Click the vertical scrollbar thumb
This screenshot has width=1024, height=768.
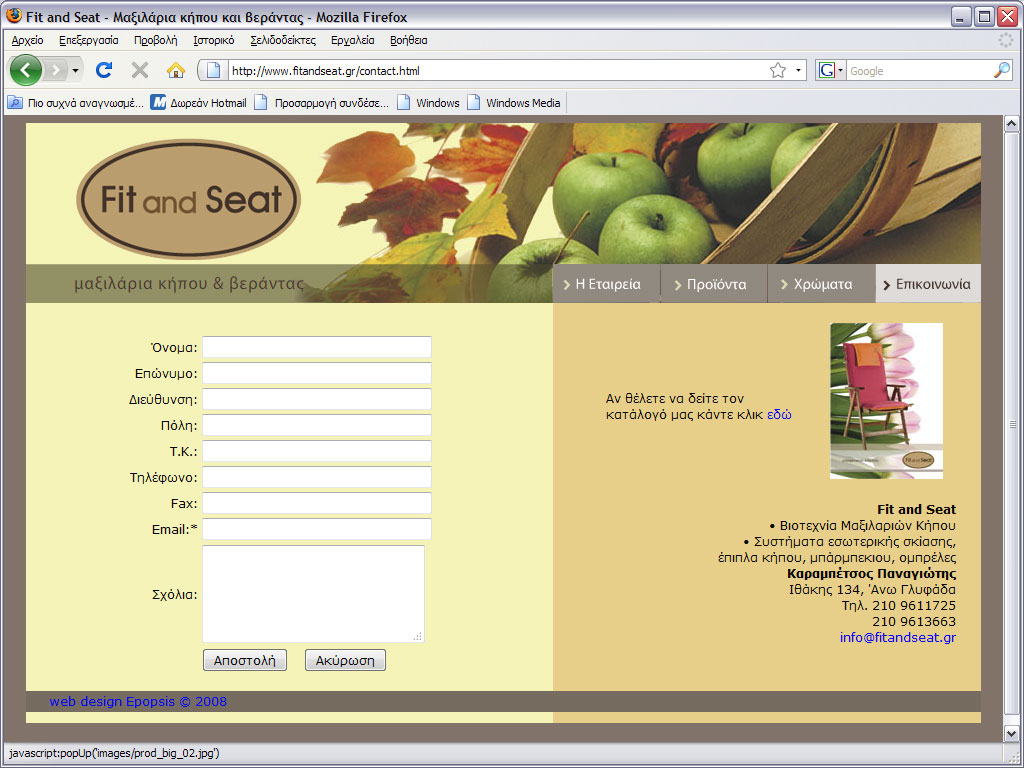click(x=1012, y=424)
